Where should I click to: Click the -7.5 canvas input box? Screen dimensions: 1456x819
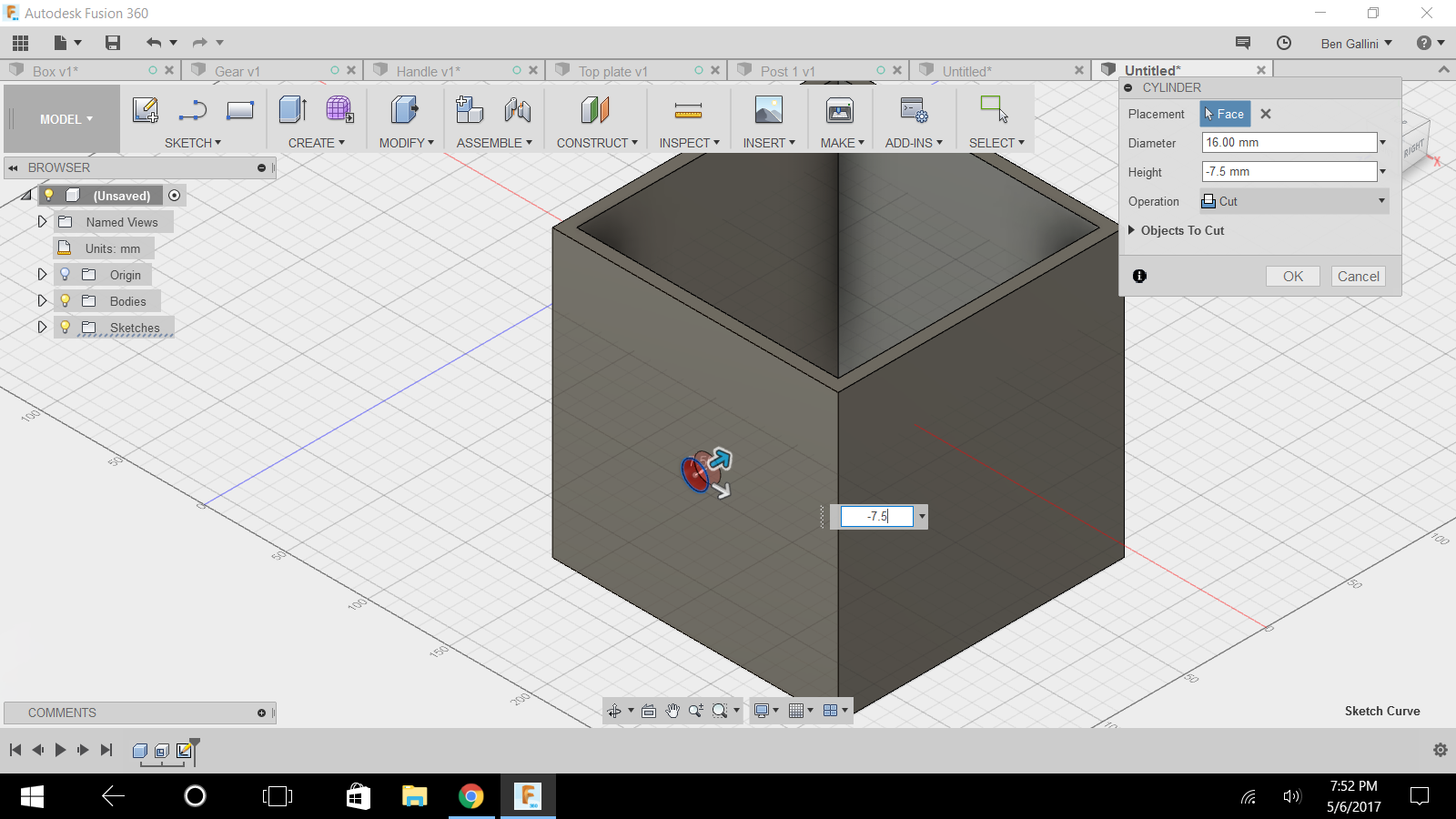coord(876,516)
